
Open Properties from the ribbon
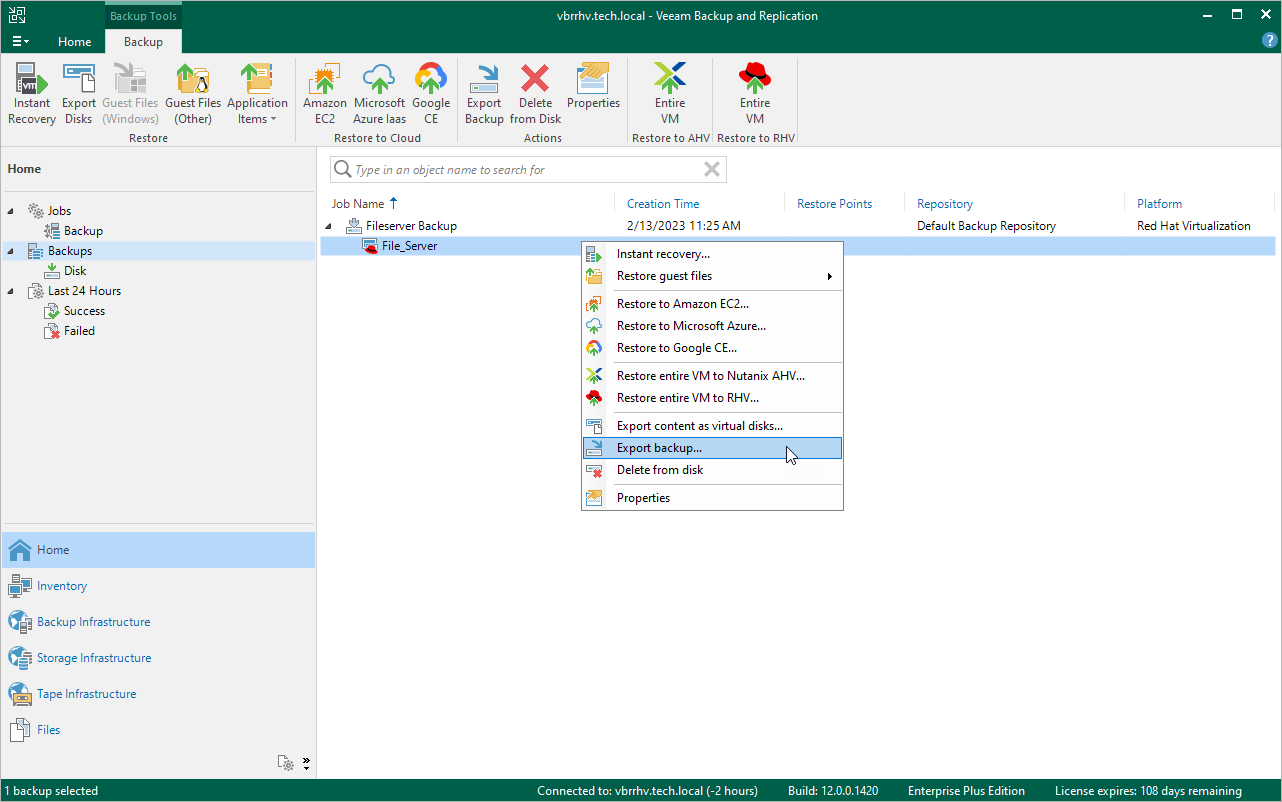pos(593,86)
